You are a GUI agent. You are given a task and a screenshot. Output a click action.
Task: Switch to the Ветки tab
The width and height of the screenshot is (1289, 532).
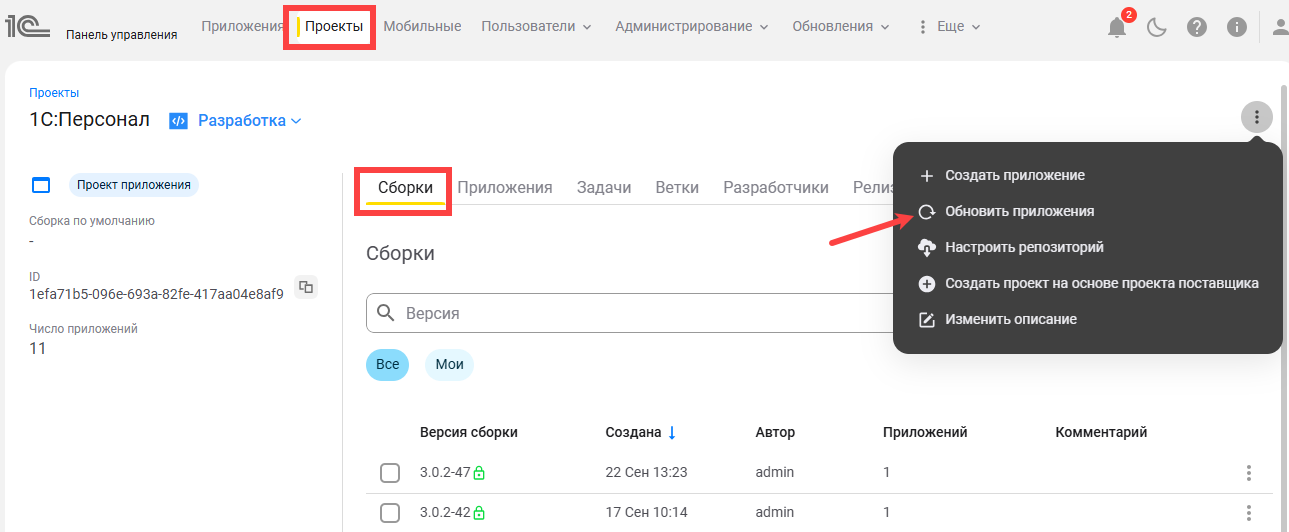677,188
